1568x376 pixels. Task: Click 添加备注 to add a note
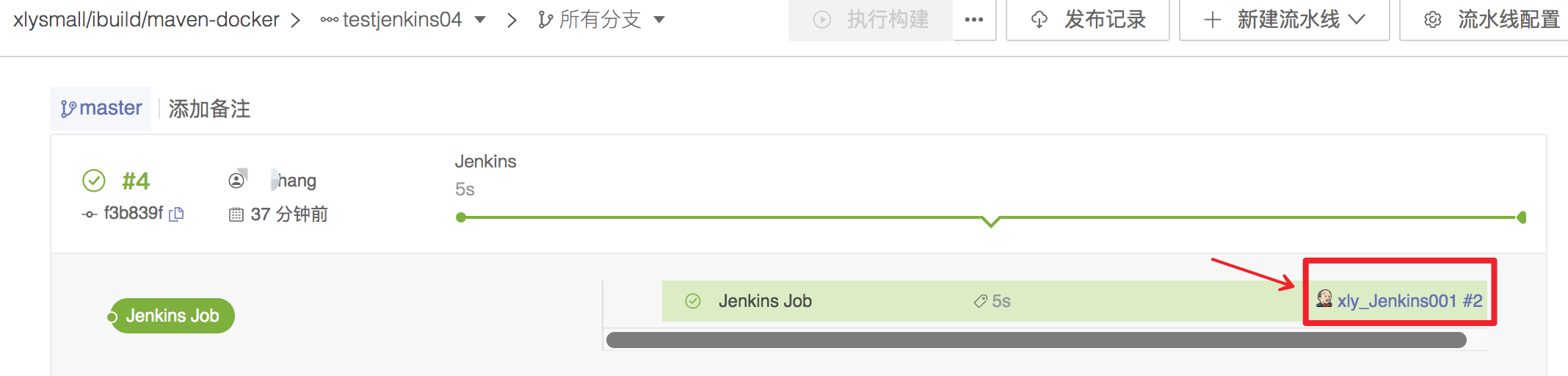[x=209, y=109]
